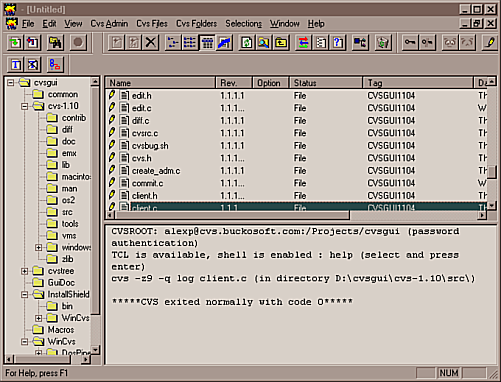Toggle the pressed grid view mode button
This screenshot has width=501, height=382.
coord(207,42)
